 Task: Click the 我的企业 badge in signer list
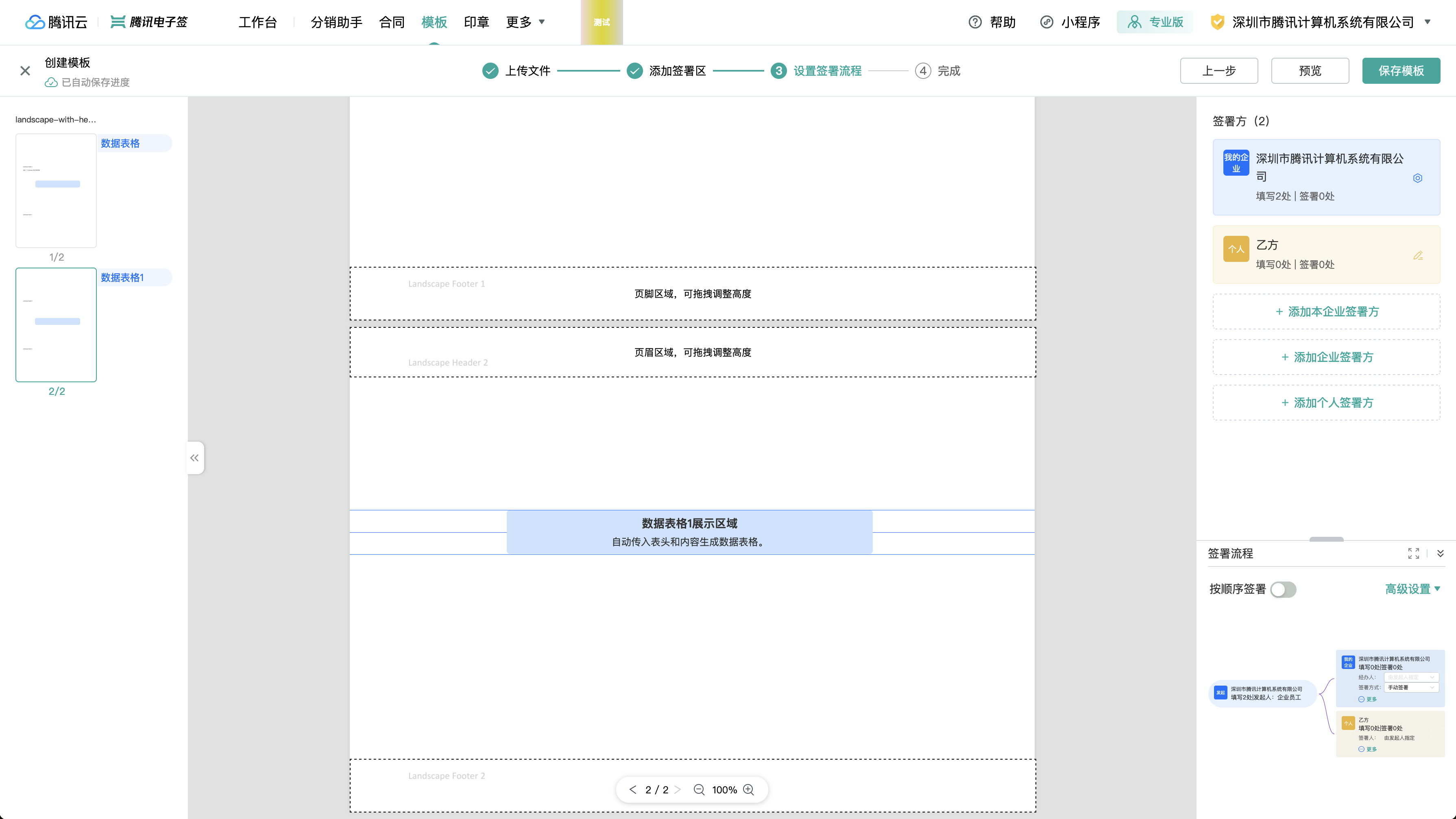[x=1236, y=163]
